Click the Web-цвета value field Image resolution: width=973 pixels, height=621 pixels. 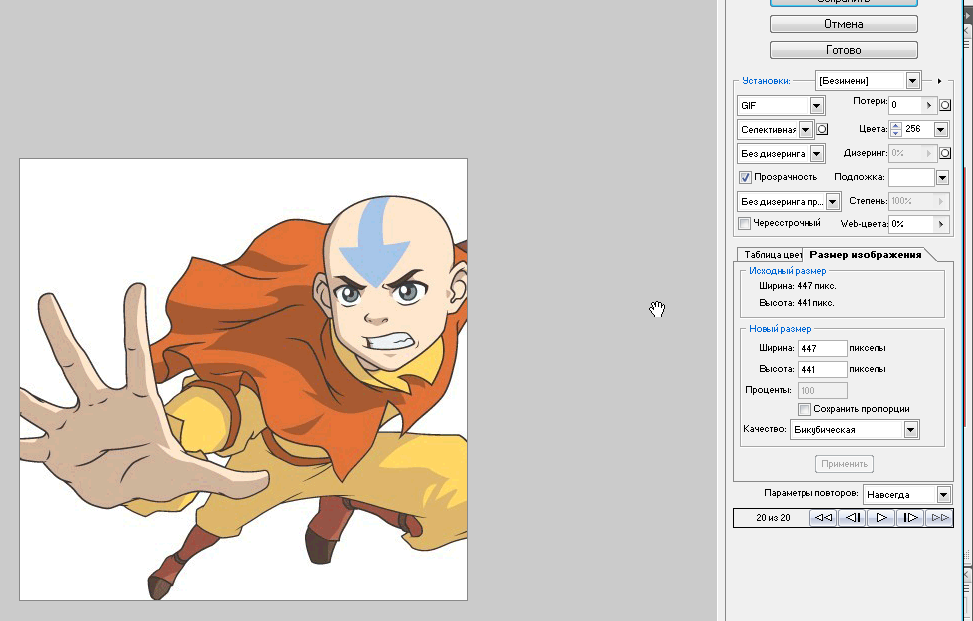912,224
